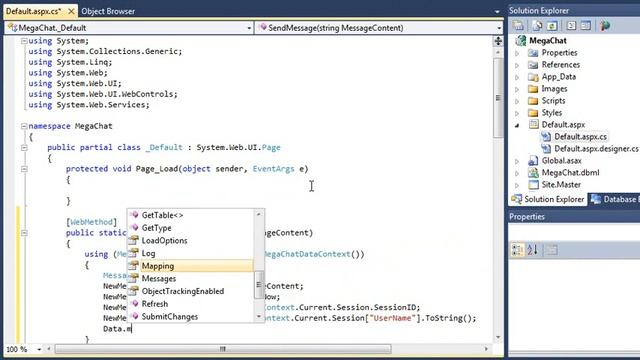Viewport: 640px width, 360px height.
Task: Click the Data.m text being typed
Action: pos(118,329)
